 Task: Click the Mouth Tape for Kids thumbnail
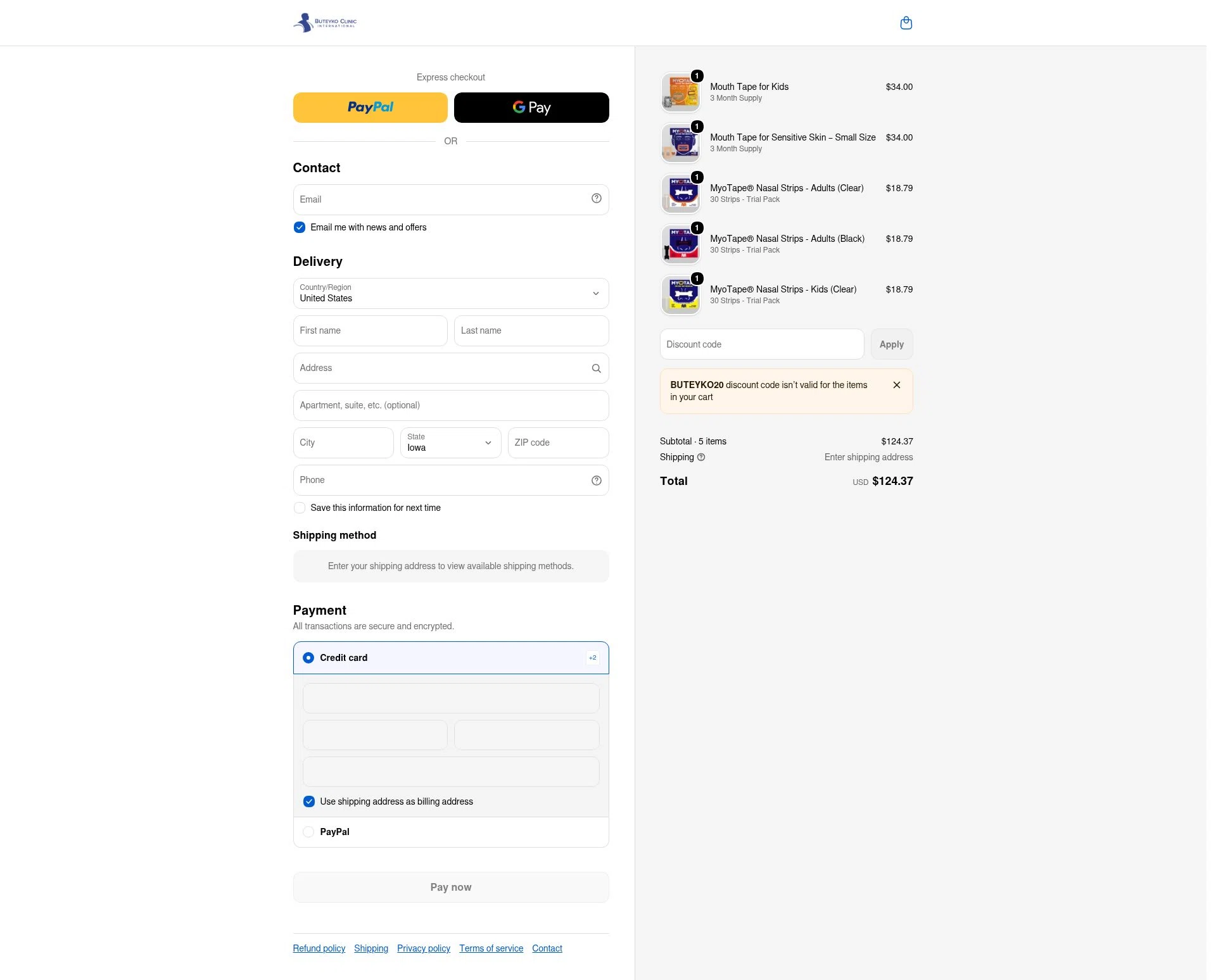click(x=680, y=92)
